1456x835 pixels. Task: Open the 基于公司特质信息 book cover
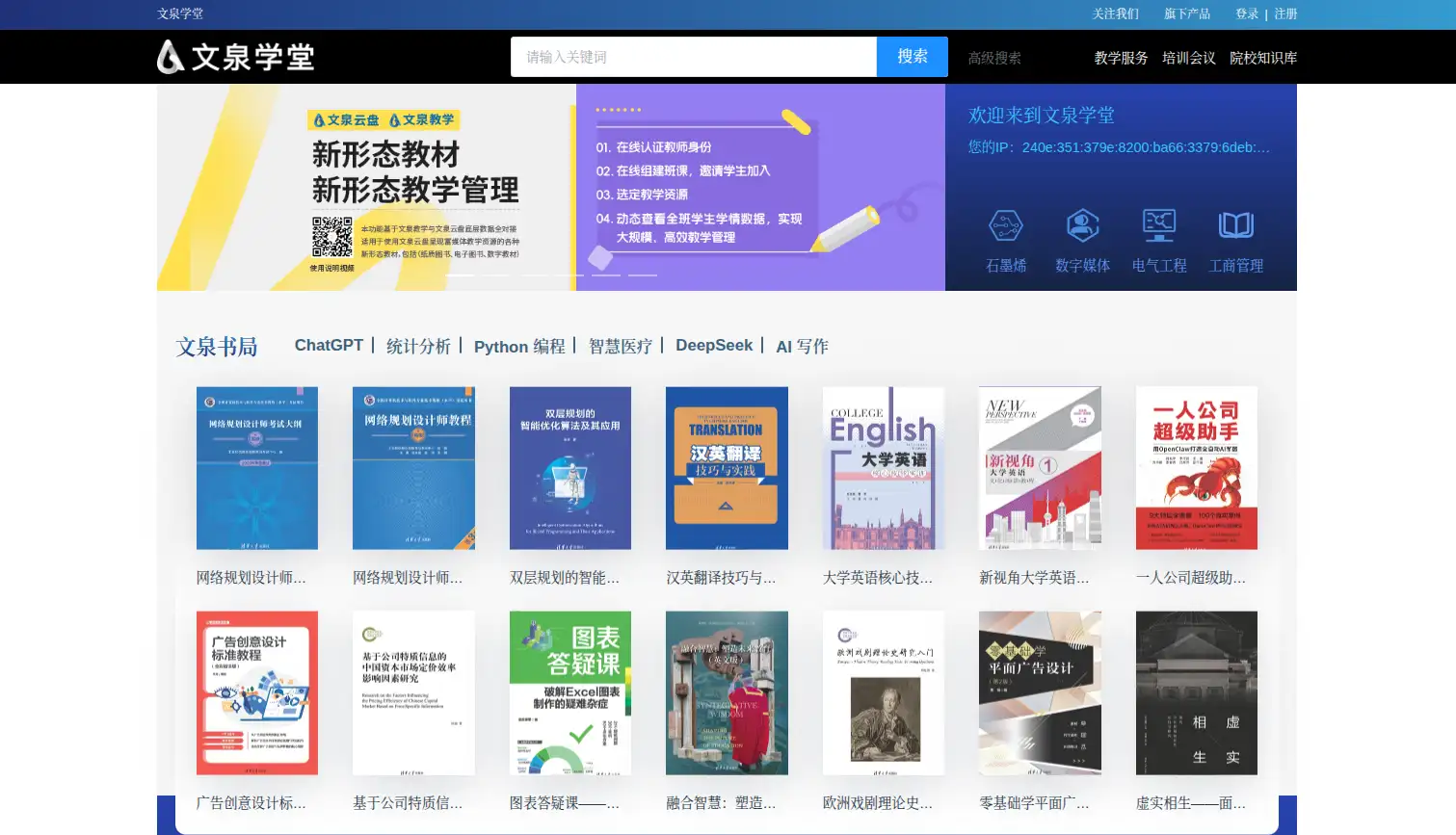pyautogui.click(x=413, y=693)
